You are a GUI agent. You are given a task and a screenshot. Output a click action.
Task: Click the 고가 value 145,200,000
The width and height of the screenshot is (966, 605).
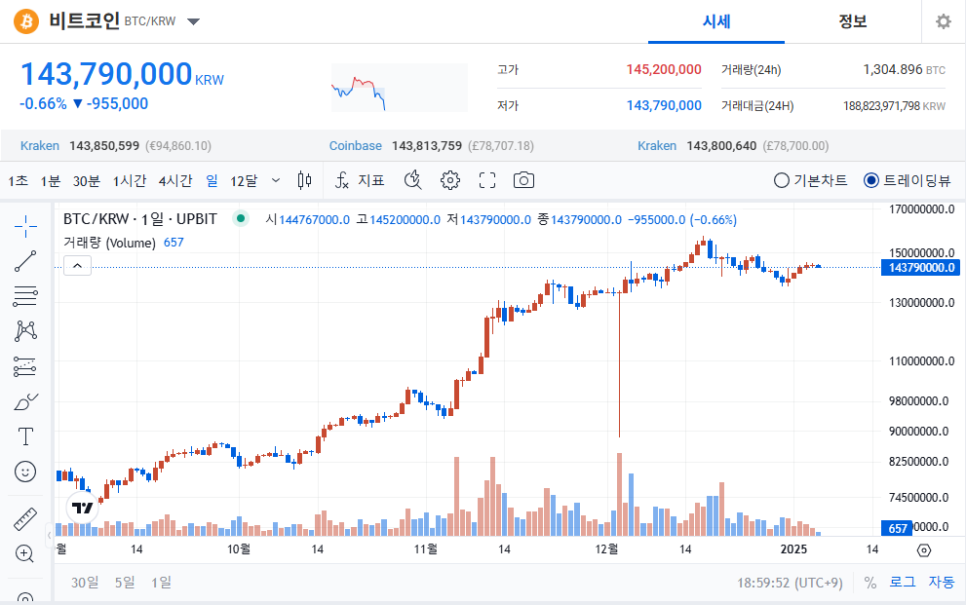pos(664,70)
